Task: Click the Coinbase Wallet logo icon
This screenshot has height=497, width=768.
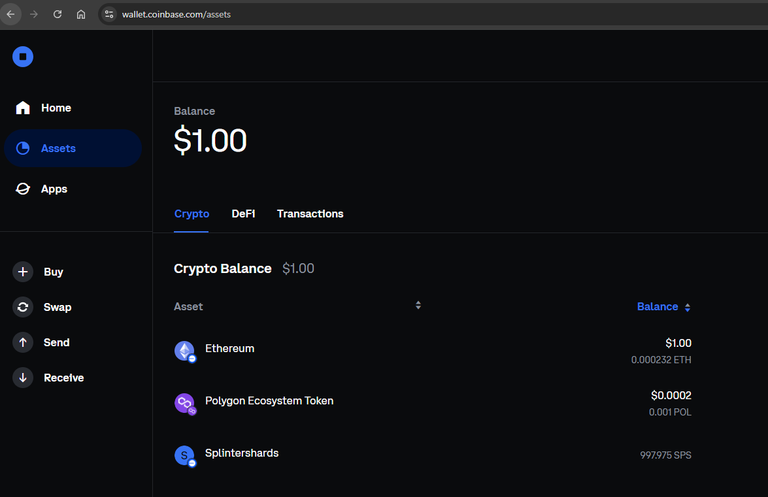Action: (23, 57)
